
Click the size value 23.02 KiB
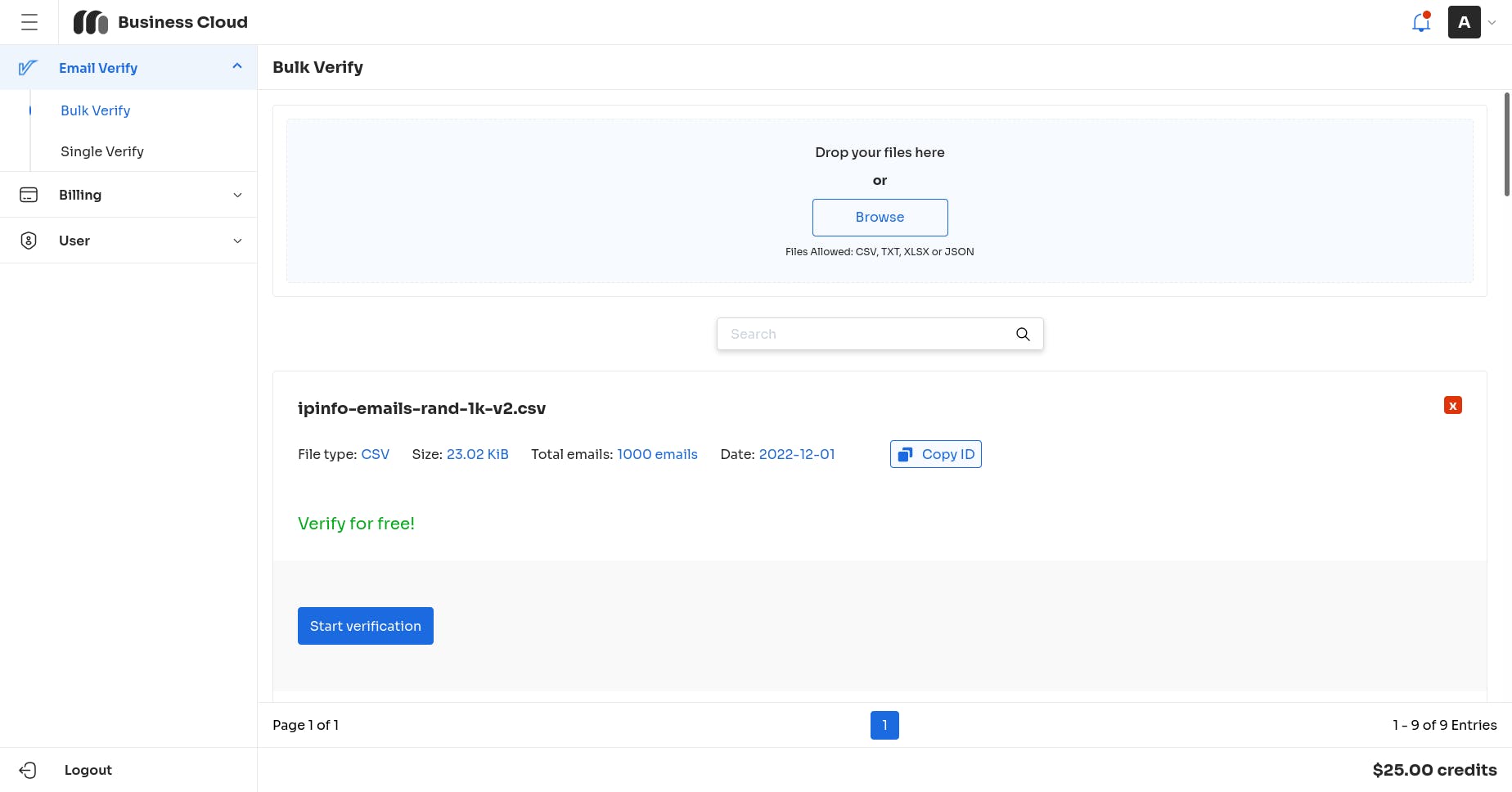(x=478, y=454)
